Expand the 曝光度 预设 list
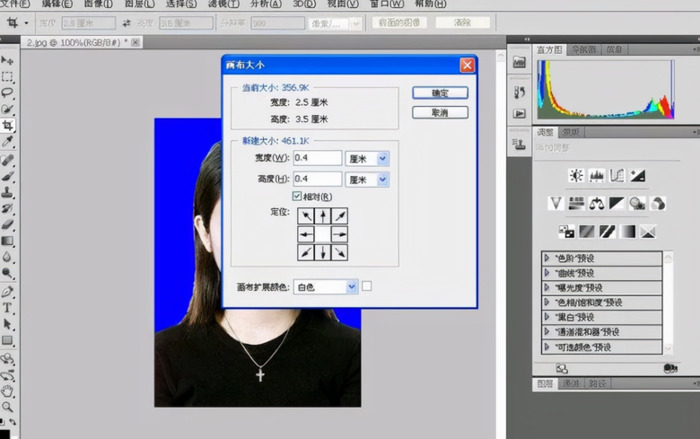The height and width of the screenshot is (439, 700). point(547,288)
